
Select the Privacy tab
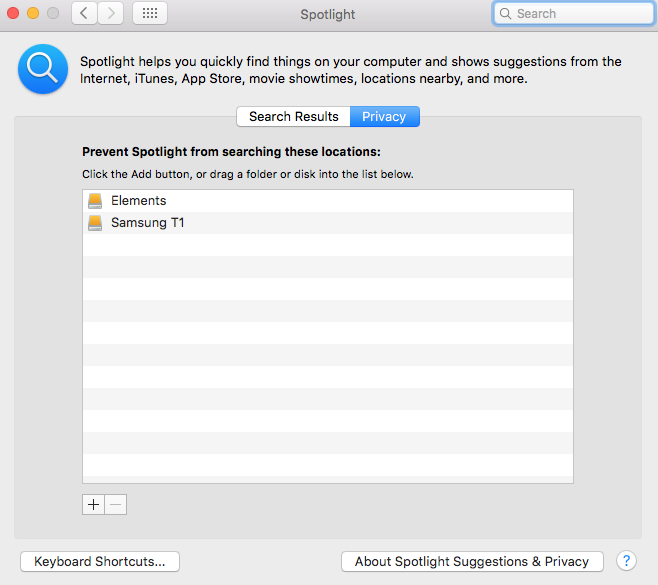[x=384, y=117]
